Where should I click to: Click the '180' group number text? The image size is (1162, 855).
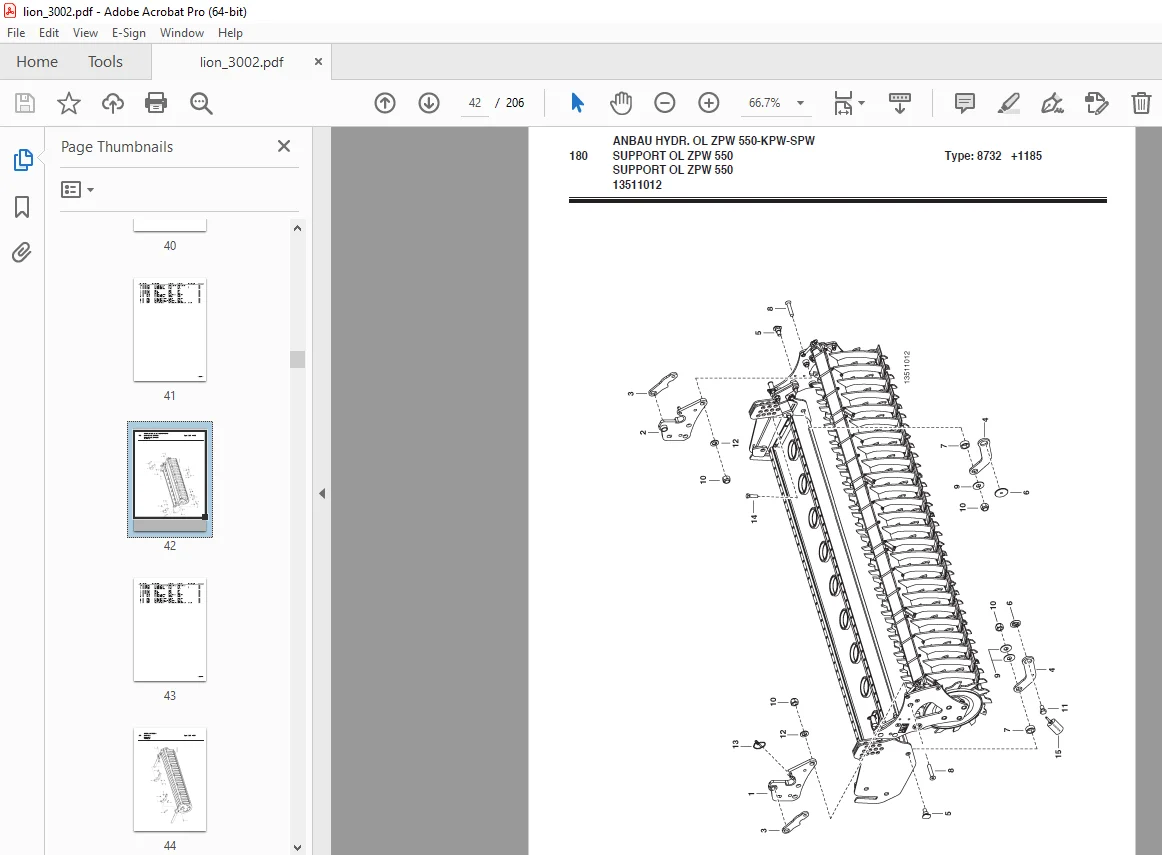[578, 156]
